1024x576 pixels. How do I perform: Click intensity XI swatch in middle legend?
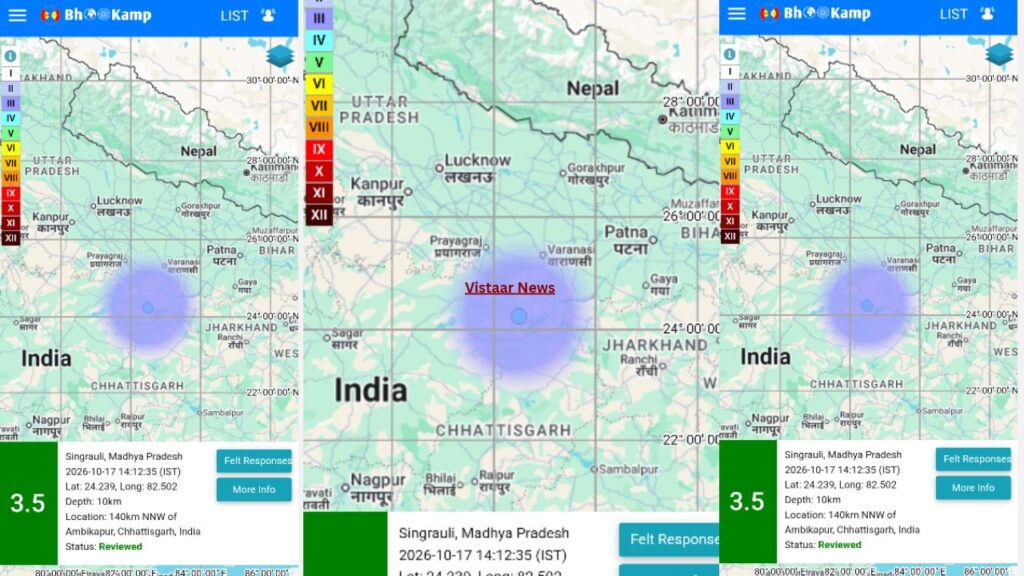pyautogui.click(x=319, y=193)
